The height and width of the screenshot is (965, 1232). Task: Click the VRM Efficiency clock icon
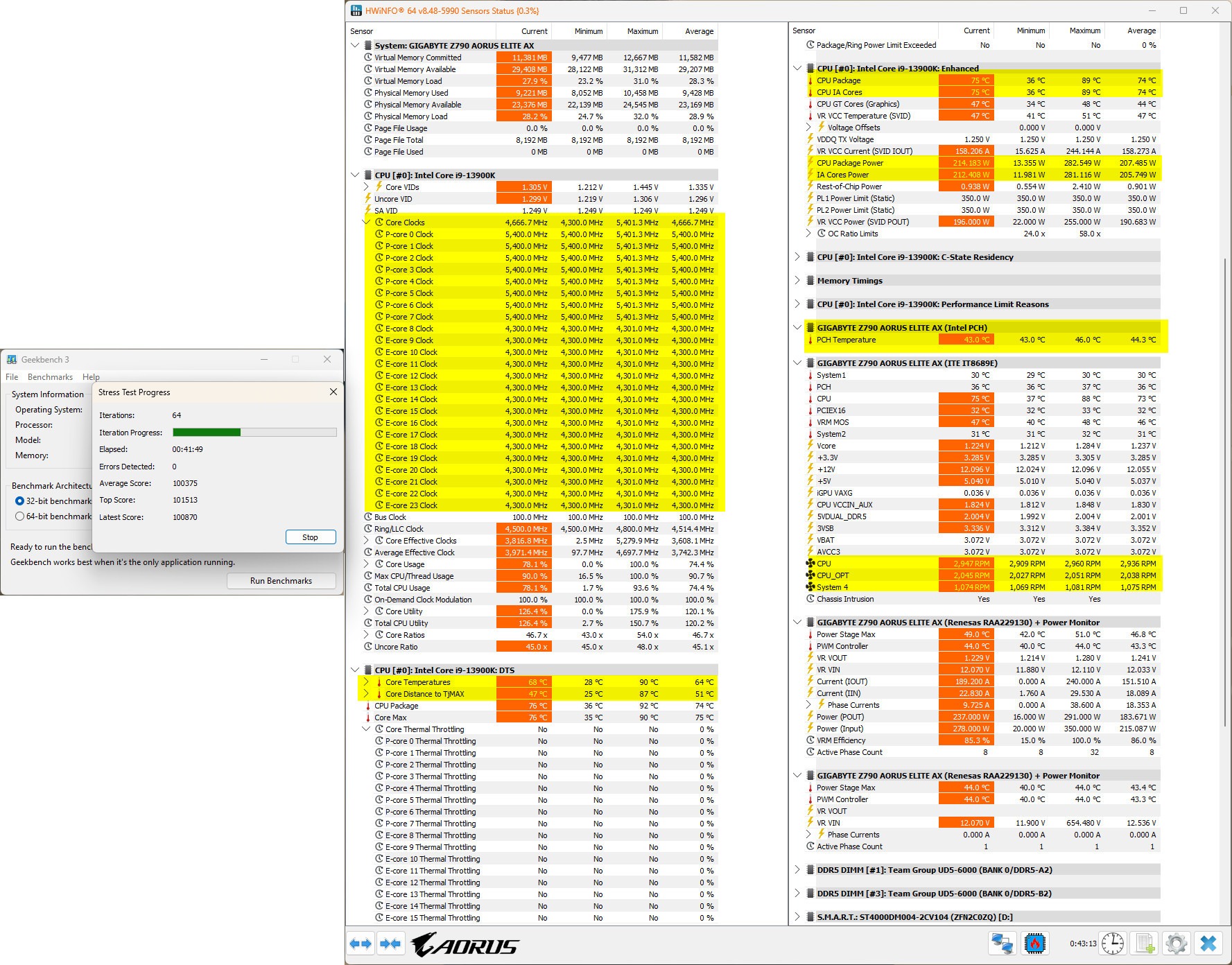810,740
